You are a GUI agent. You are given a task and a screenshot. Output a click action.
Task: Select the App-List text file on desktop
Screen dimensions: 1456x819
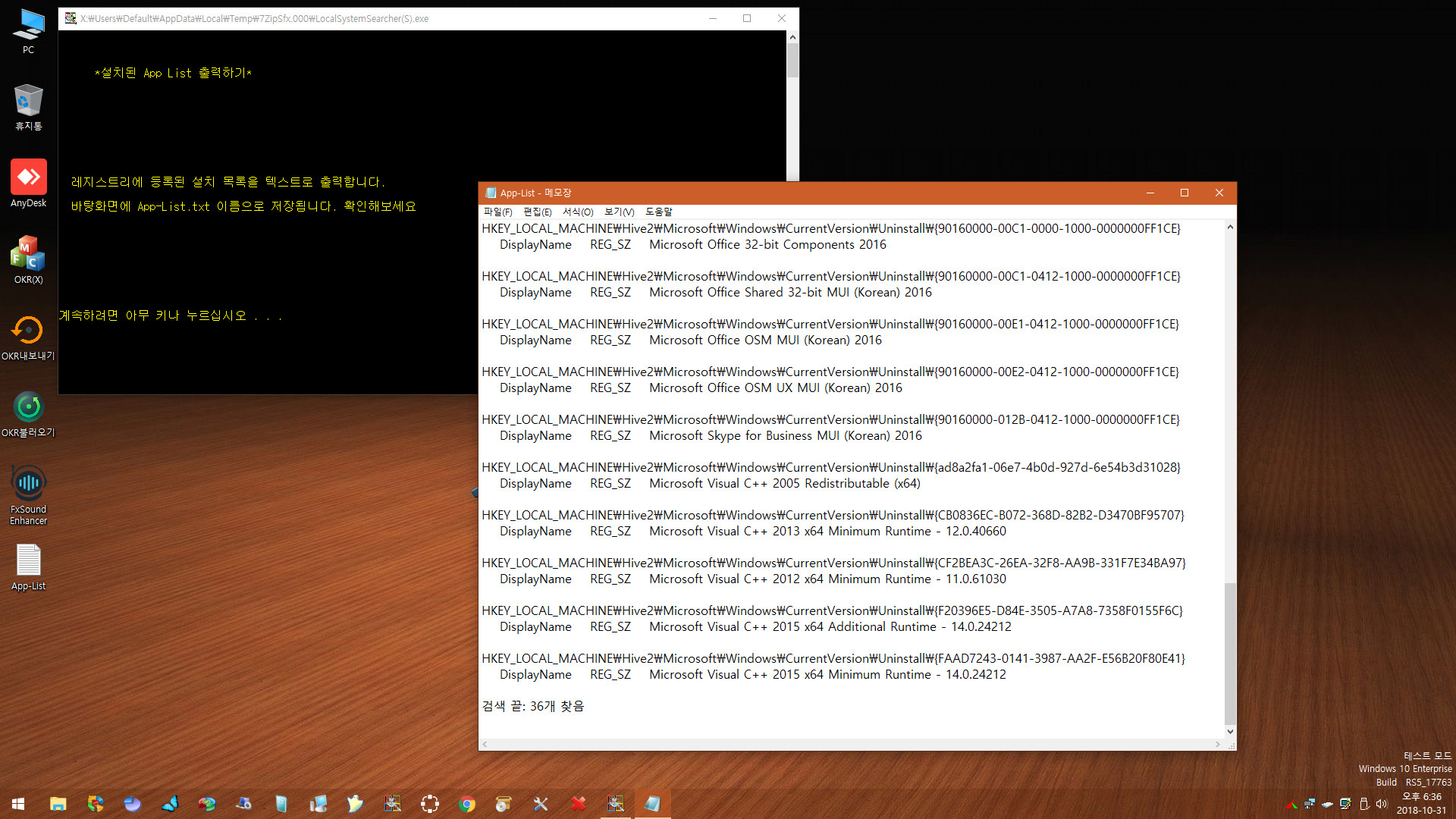28,567
